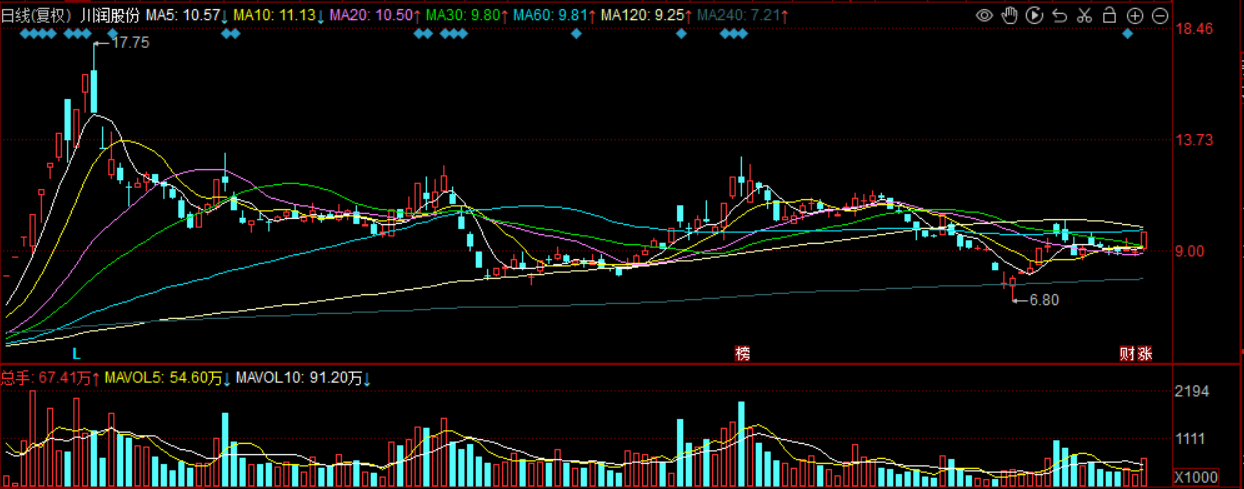Click the red 财 marker
Screen dimensions: 1244x489
coord(1126,354)
